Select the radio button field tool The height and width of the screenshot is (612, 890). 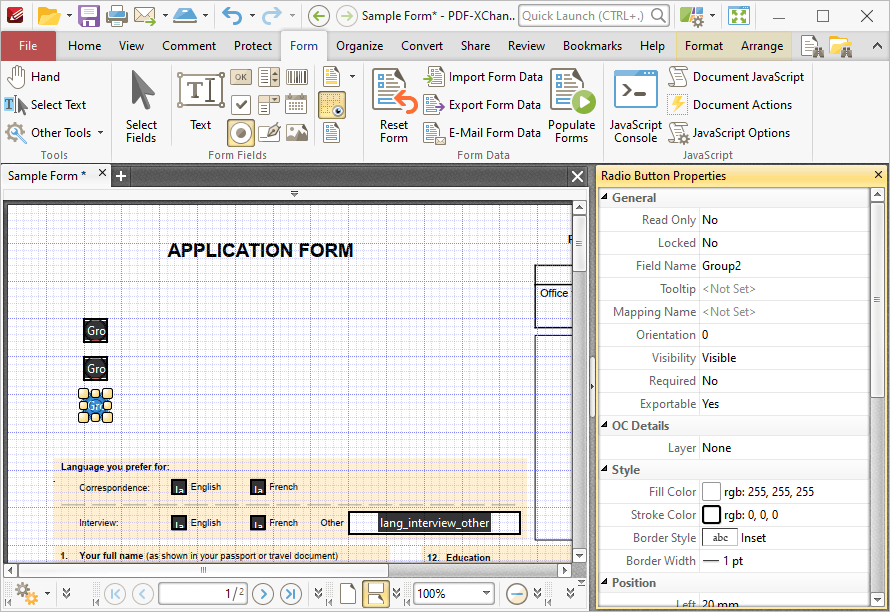pyautogui.click(x=241, y=133)
